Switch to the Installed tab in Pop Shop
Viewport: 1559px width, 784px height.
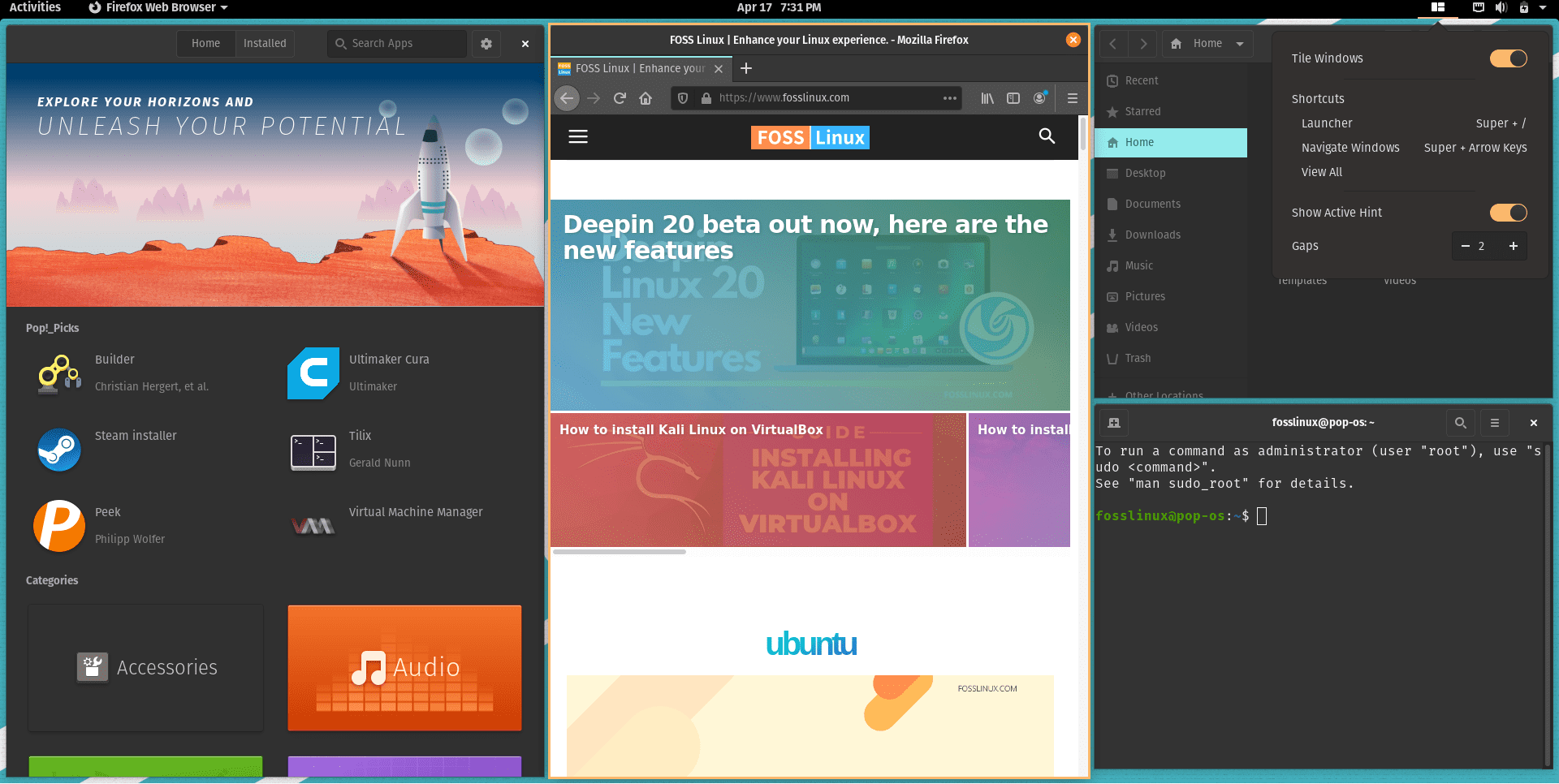click(265, 44)
